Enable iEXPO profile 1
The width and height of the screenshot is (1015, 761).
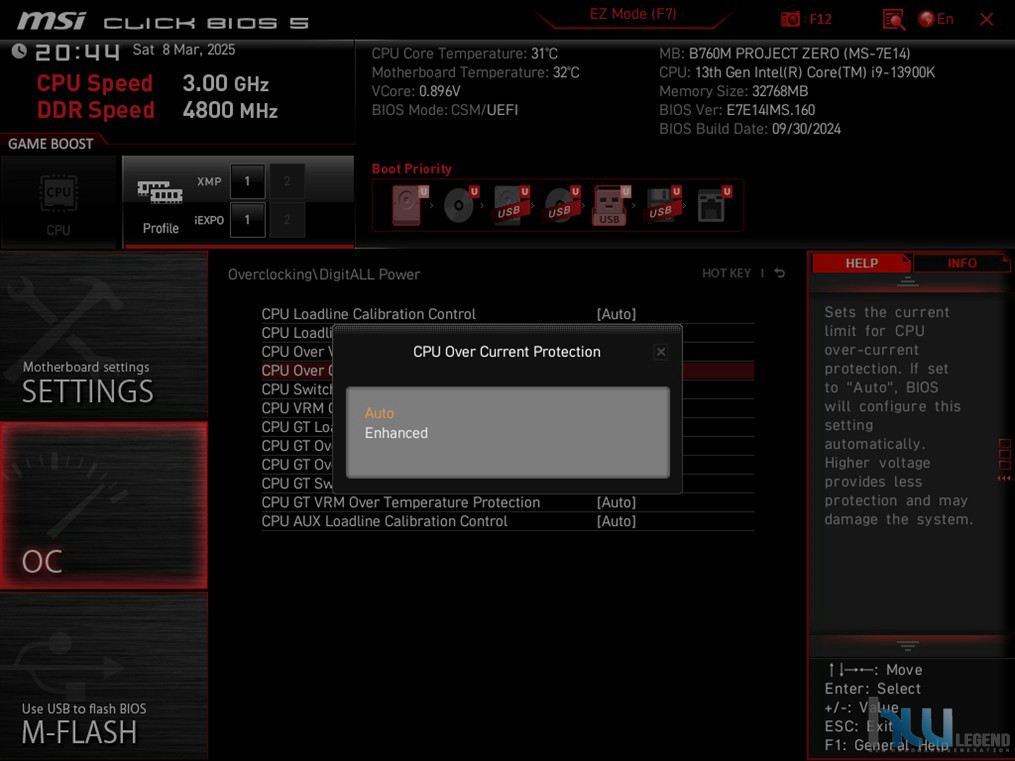pyautogui.click(x=247, y=220)
